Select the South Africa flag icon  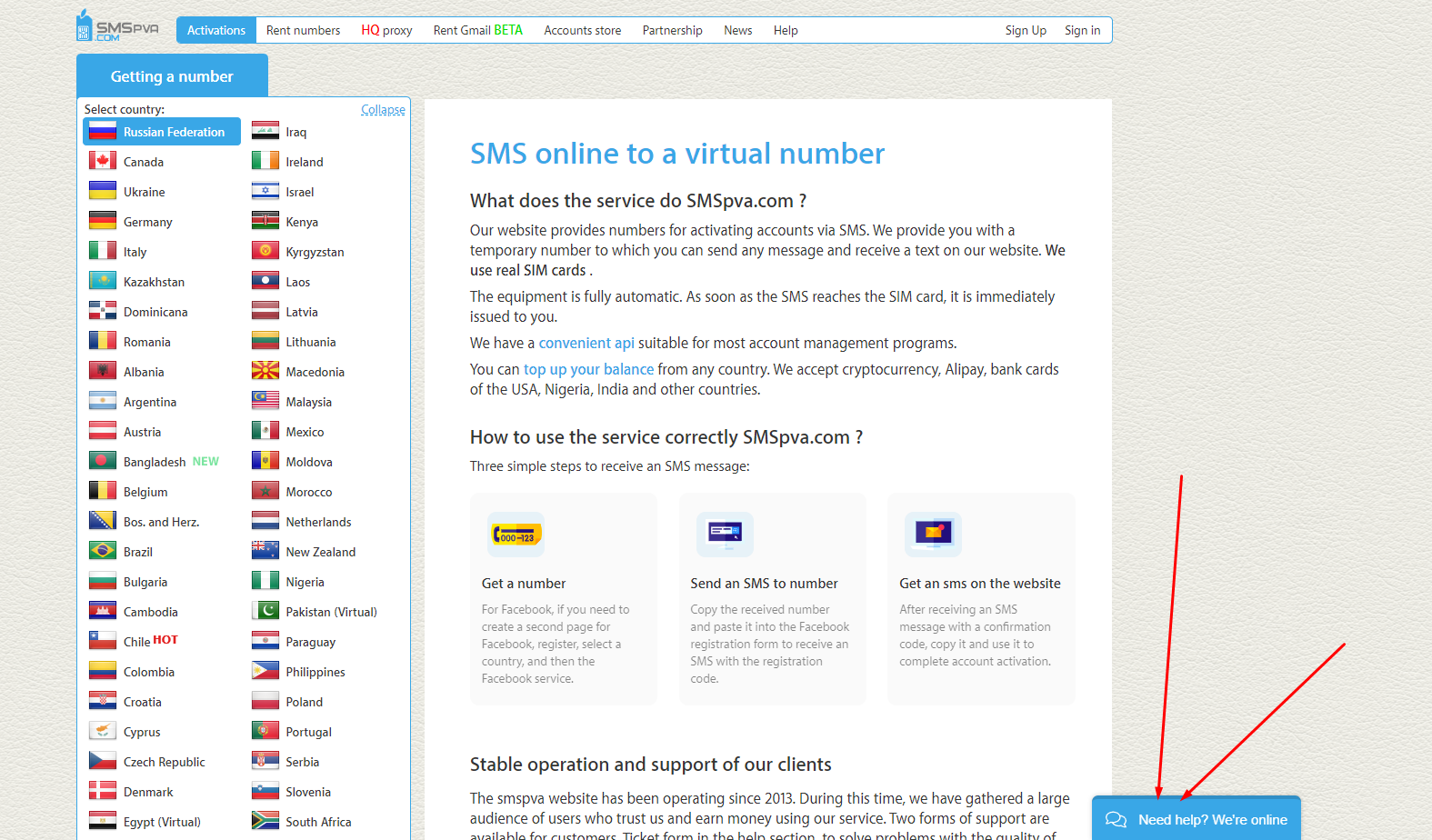pyautogui.click(x=265, y=821)
